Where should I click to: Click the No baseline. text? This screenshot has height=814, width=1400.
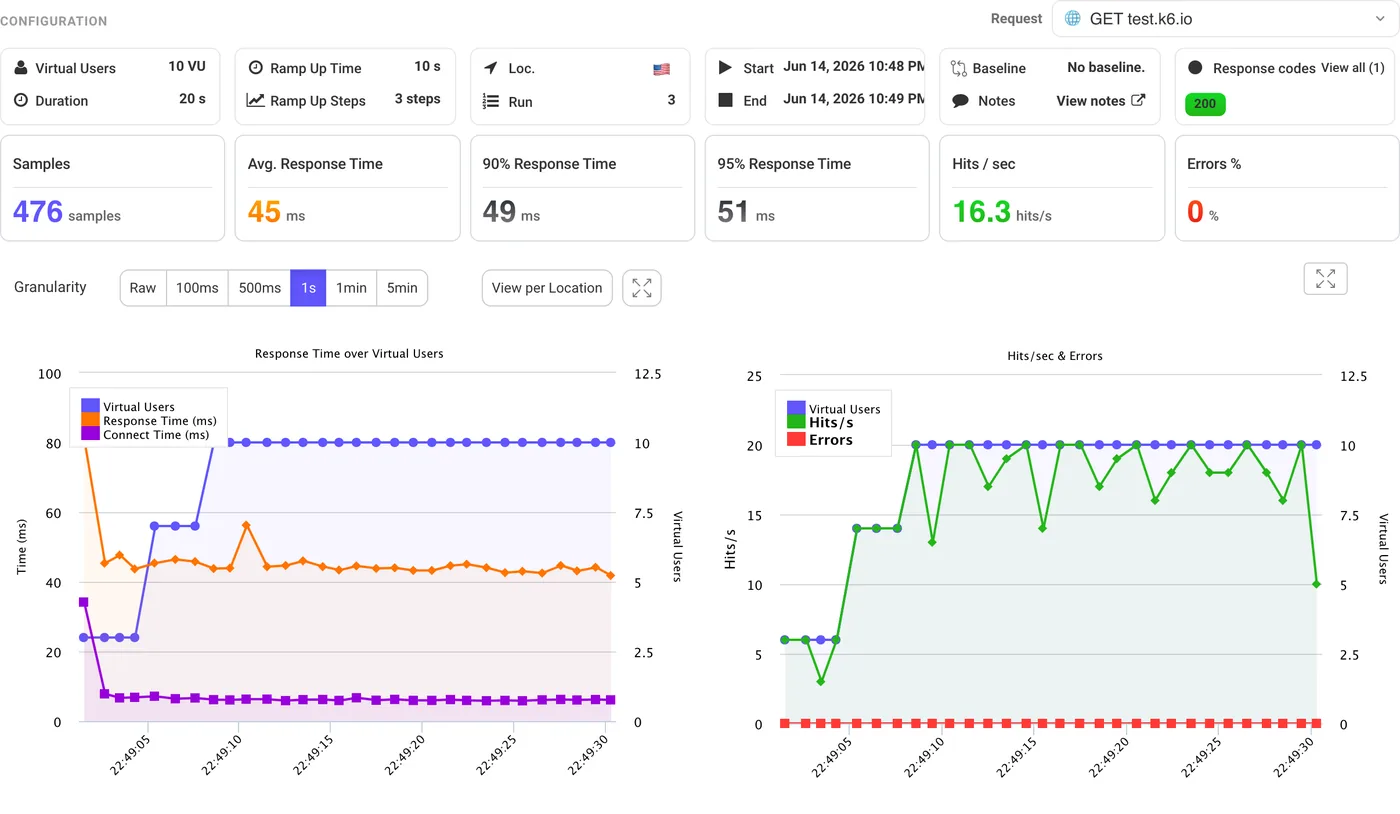[1106, 68]
